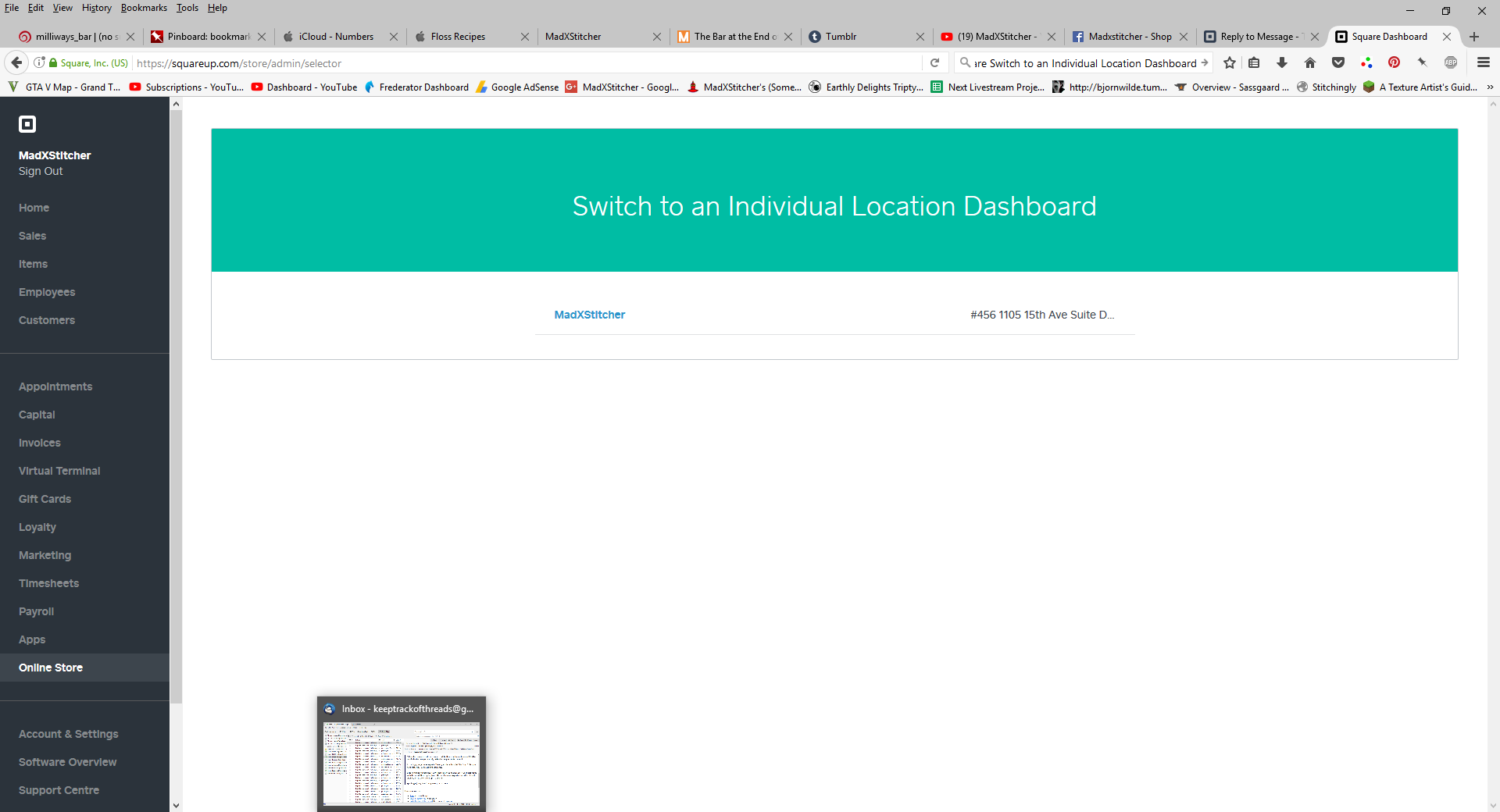
Task: Click the Pinboard pin extension icon
Action: tap(1423, 63)
